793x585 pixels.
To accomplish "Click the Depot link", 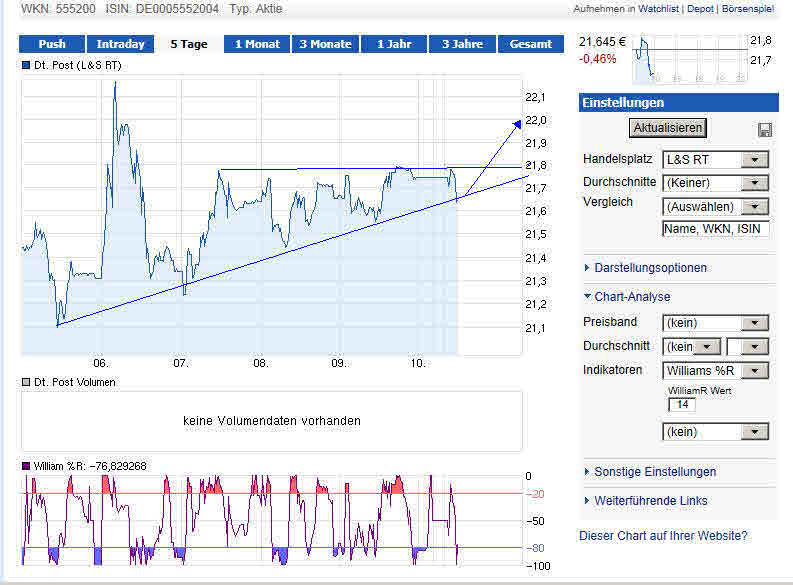I will coord(700,9).
